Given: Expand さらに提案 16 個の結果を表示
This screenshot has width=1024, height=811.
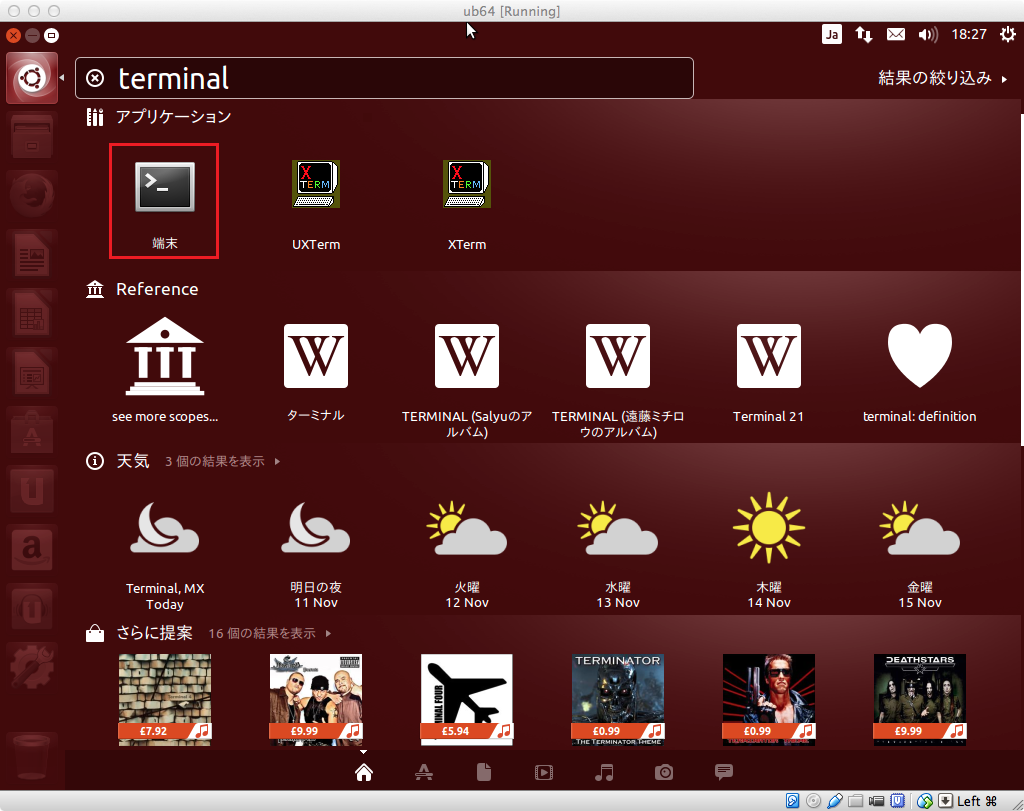Looking at the screenshot, I should click(270, 633).
